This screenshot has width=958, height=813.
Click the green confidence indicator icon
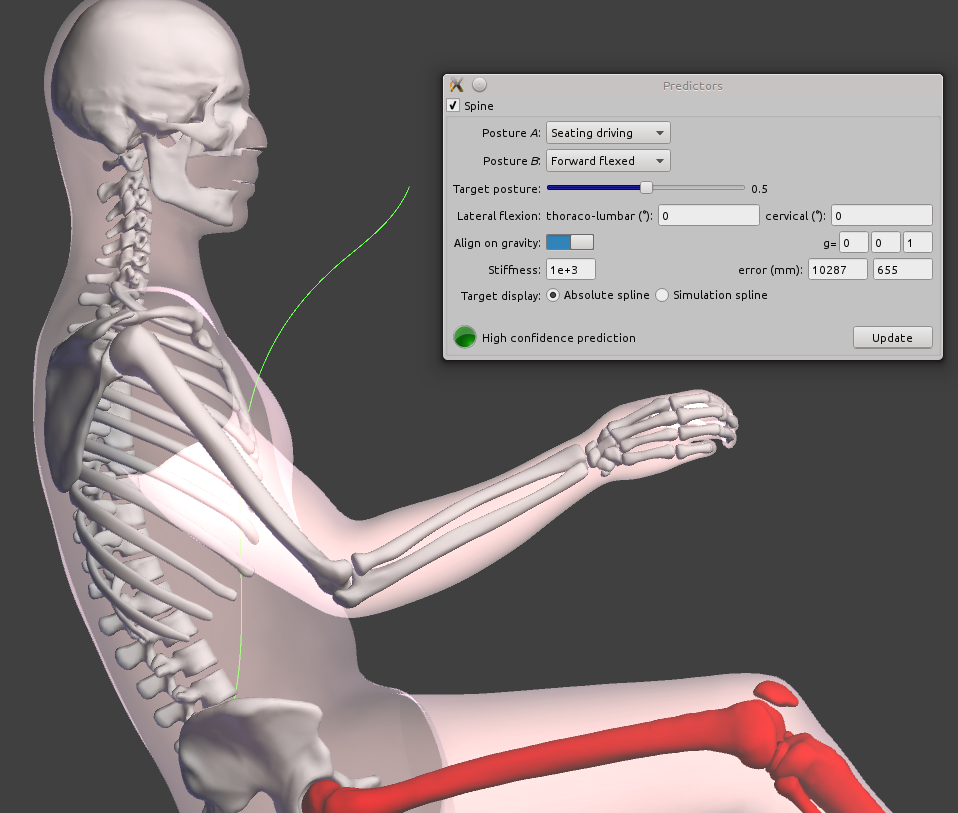[465, 337]
